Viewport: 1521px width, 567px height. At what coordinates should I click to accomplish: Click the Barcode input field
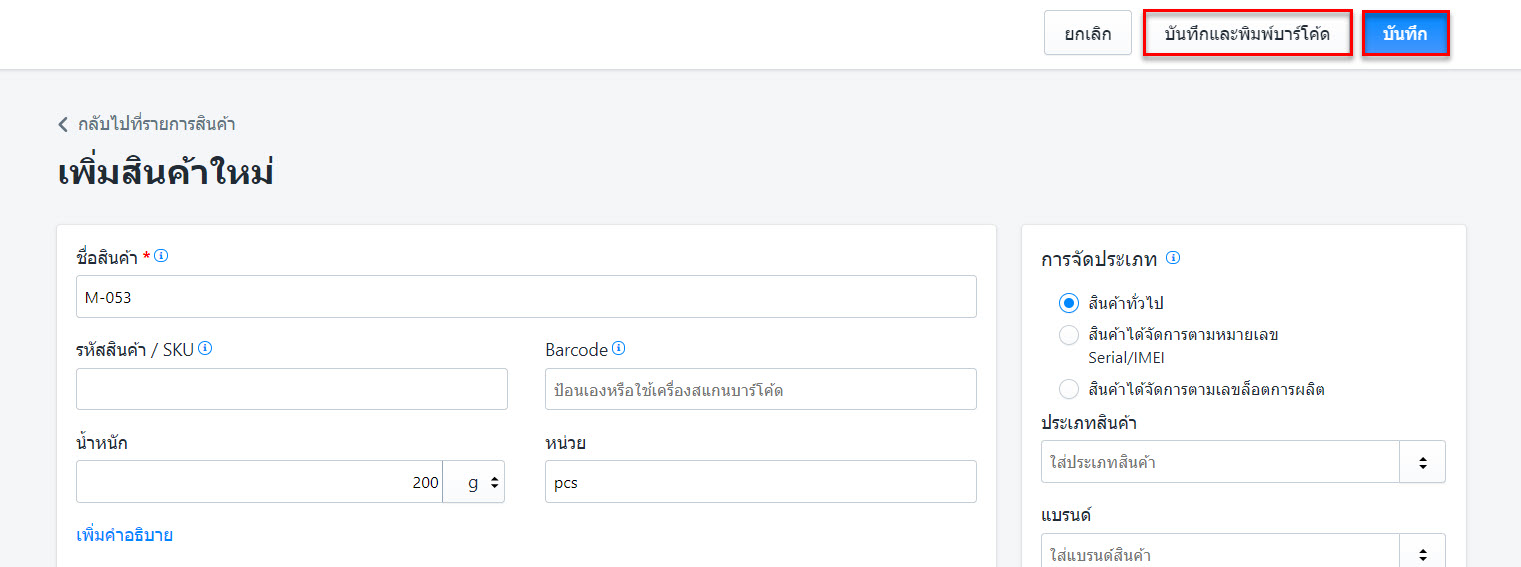point(760,389)
